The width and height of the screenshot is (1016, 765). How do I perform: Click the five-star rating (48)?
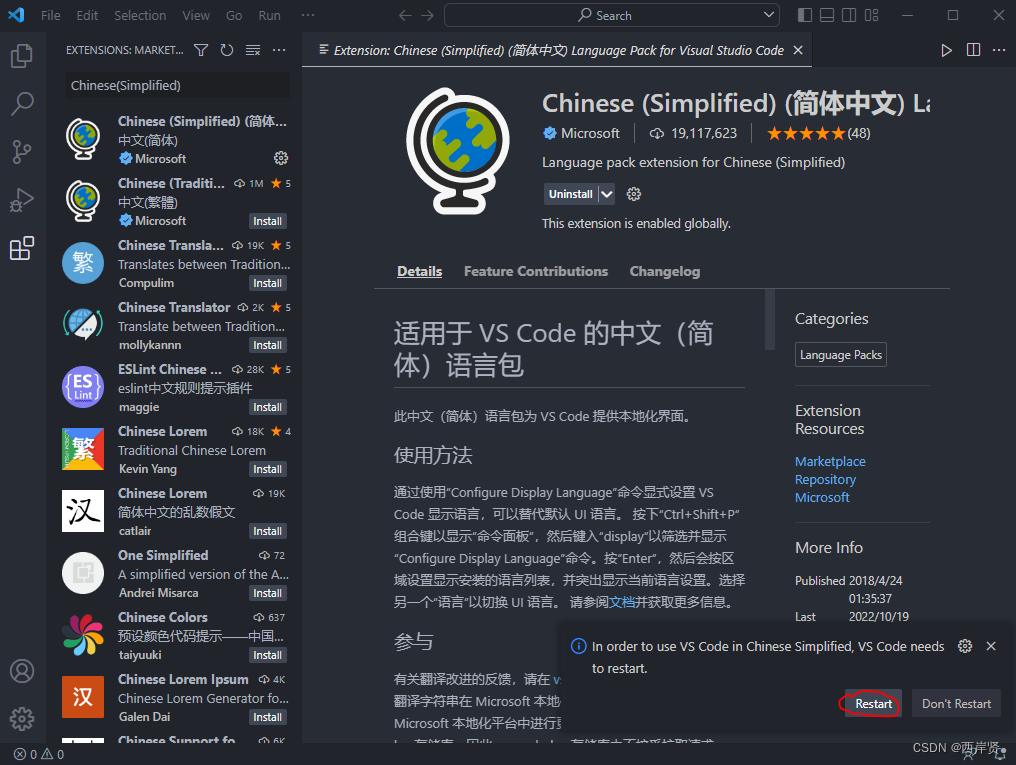[818, 133]
